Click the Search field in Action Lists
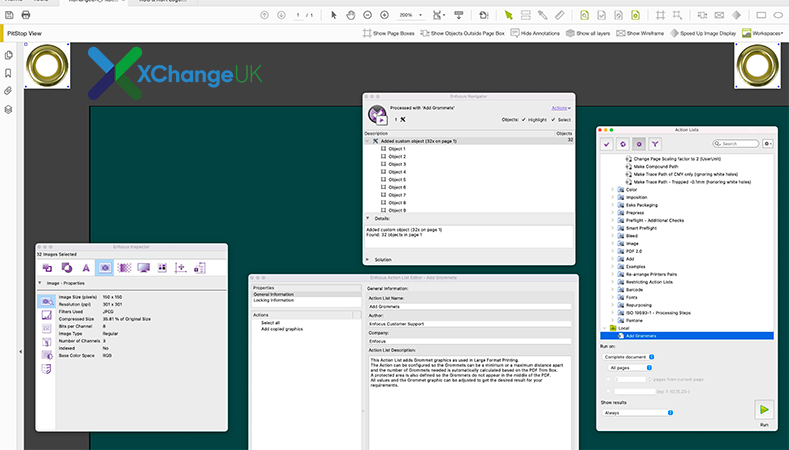 coord(736,144)
